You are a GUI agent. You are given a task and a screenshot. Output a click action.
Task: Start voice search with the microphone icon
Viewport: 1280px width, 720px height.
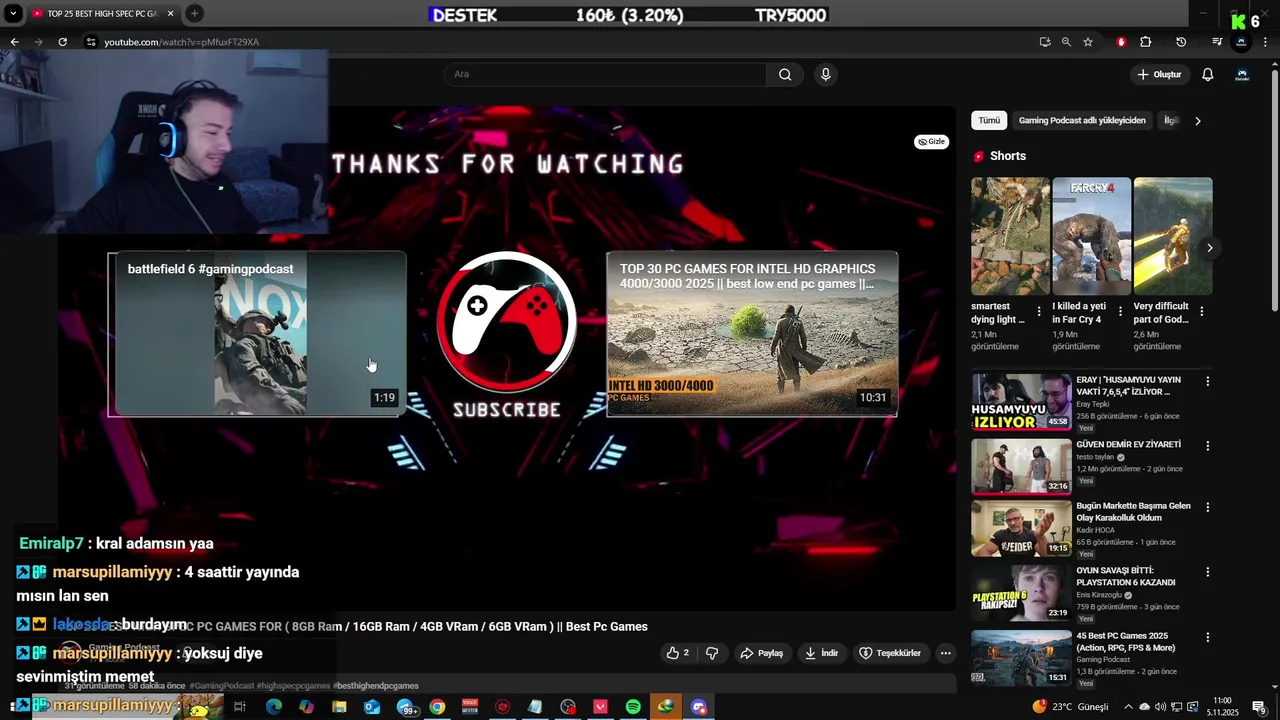825,74
